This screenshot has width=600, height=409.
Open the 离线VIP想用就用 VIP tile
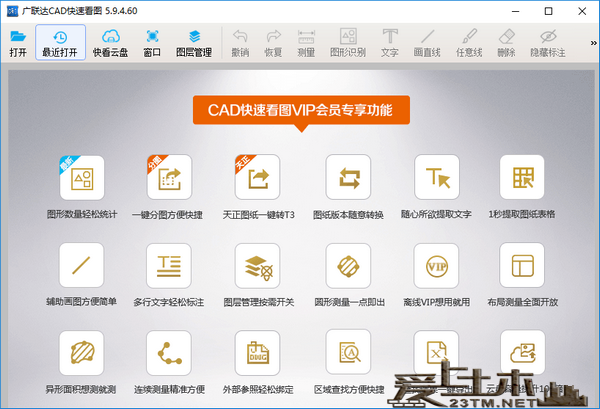pos(436,266)
